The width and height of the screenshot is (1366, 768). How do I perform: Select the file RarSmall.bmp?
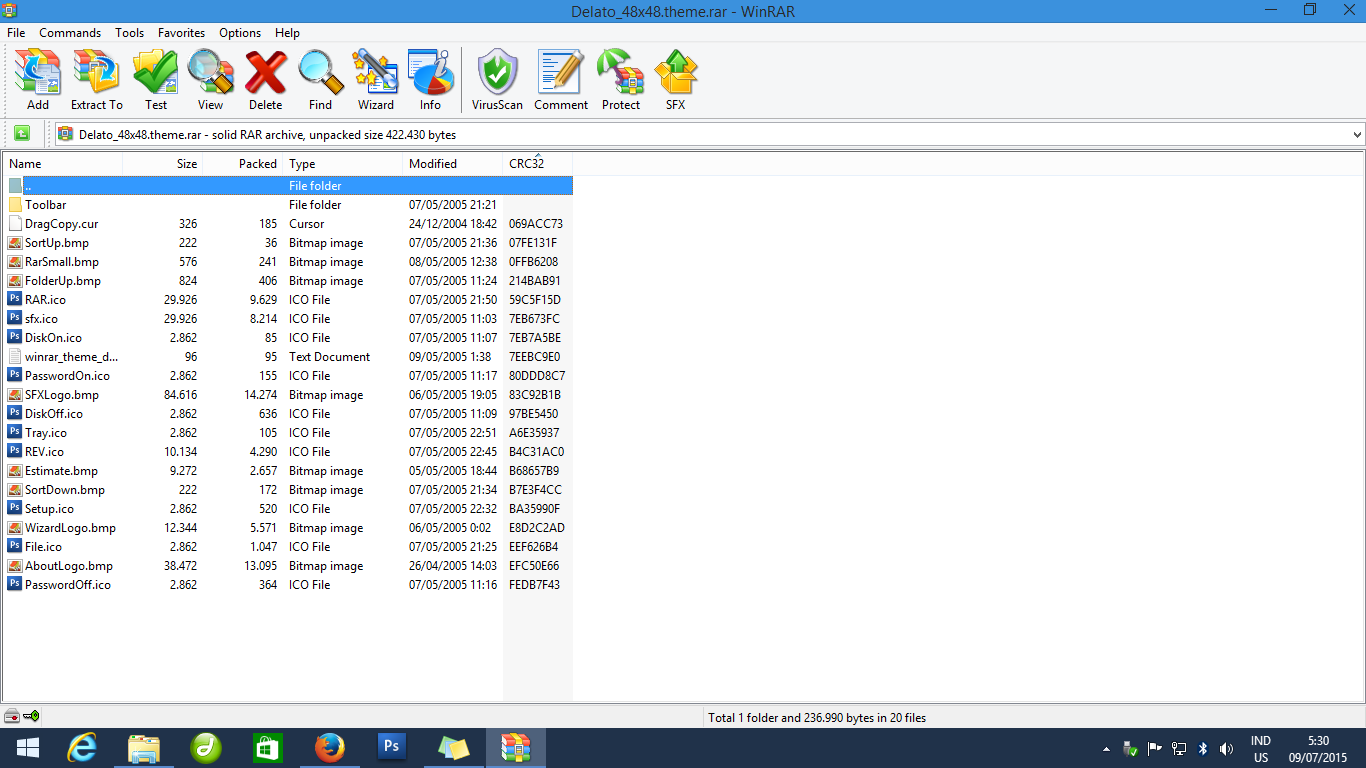click(289, 262)
